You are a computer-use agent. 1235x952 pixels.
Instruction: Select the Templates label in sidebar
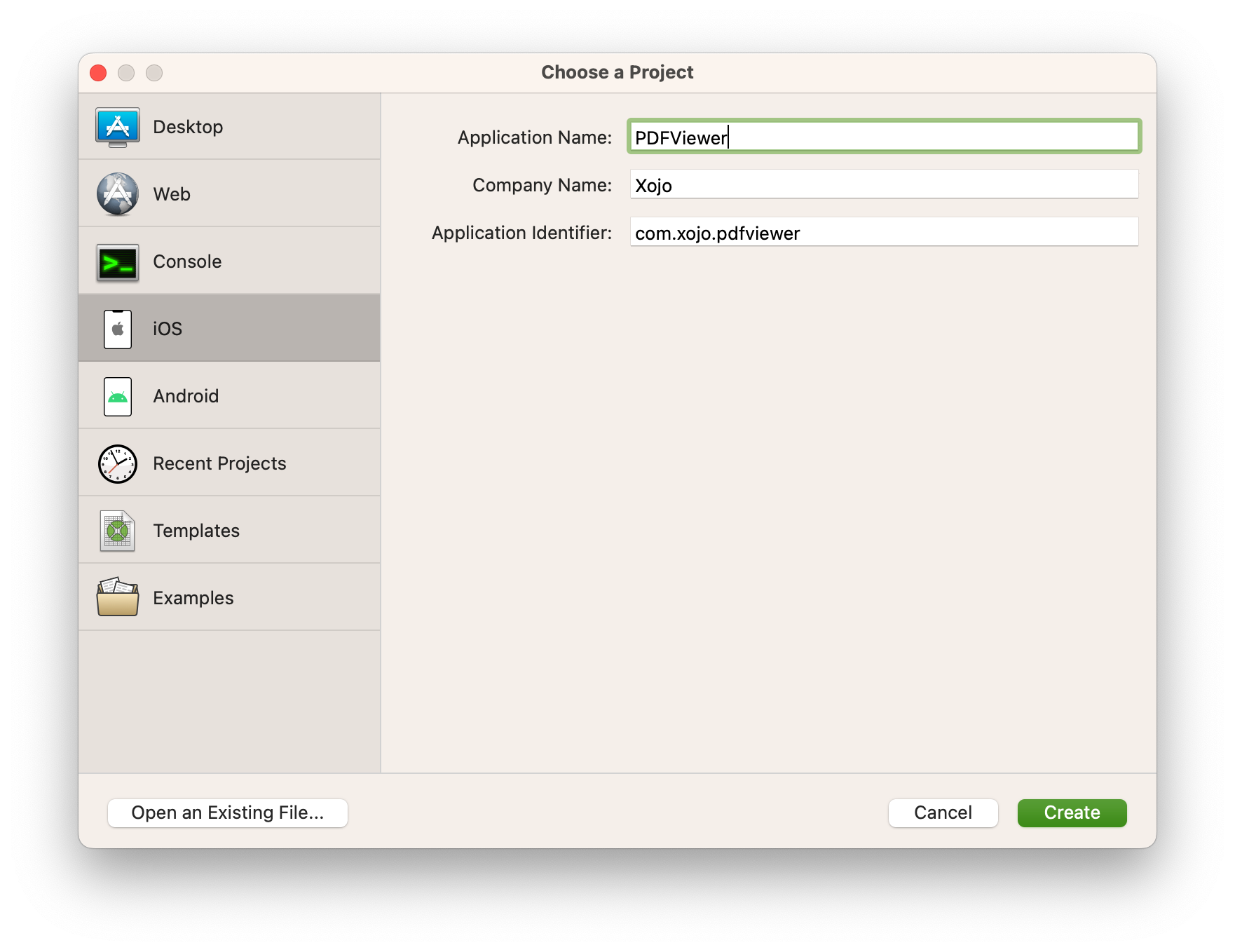(196, 531)
